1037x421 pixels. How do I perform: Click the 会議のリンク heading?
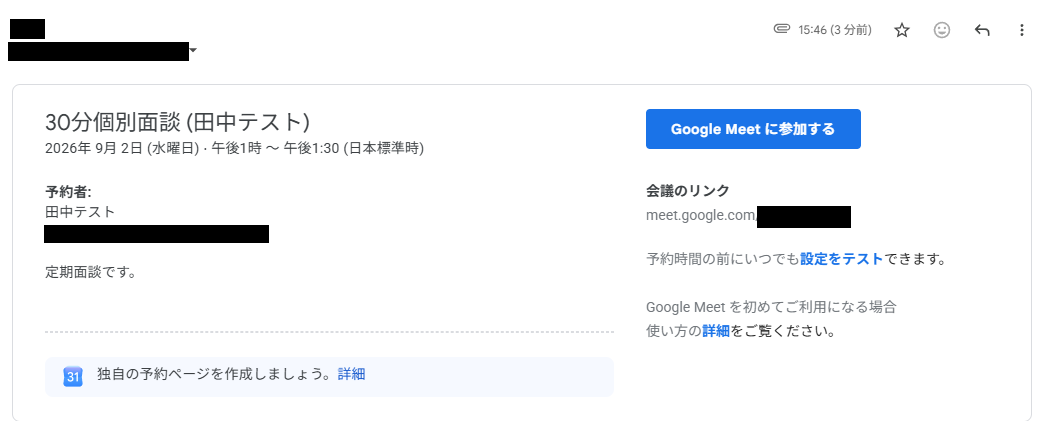(688, 191)
